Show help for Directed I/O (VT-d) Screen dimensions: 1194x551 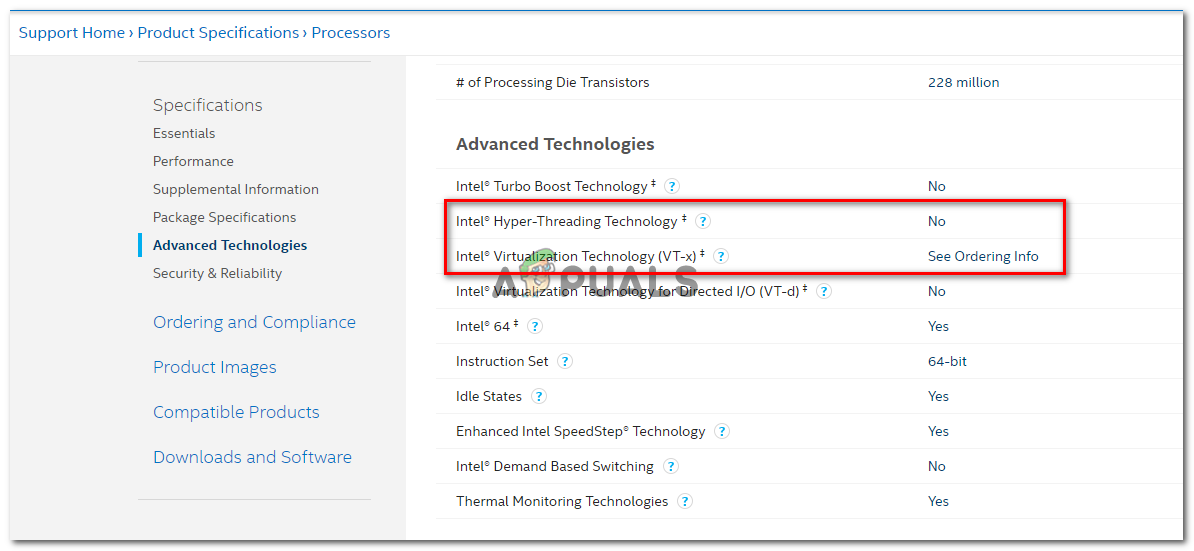(824, 291)
